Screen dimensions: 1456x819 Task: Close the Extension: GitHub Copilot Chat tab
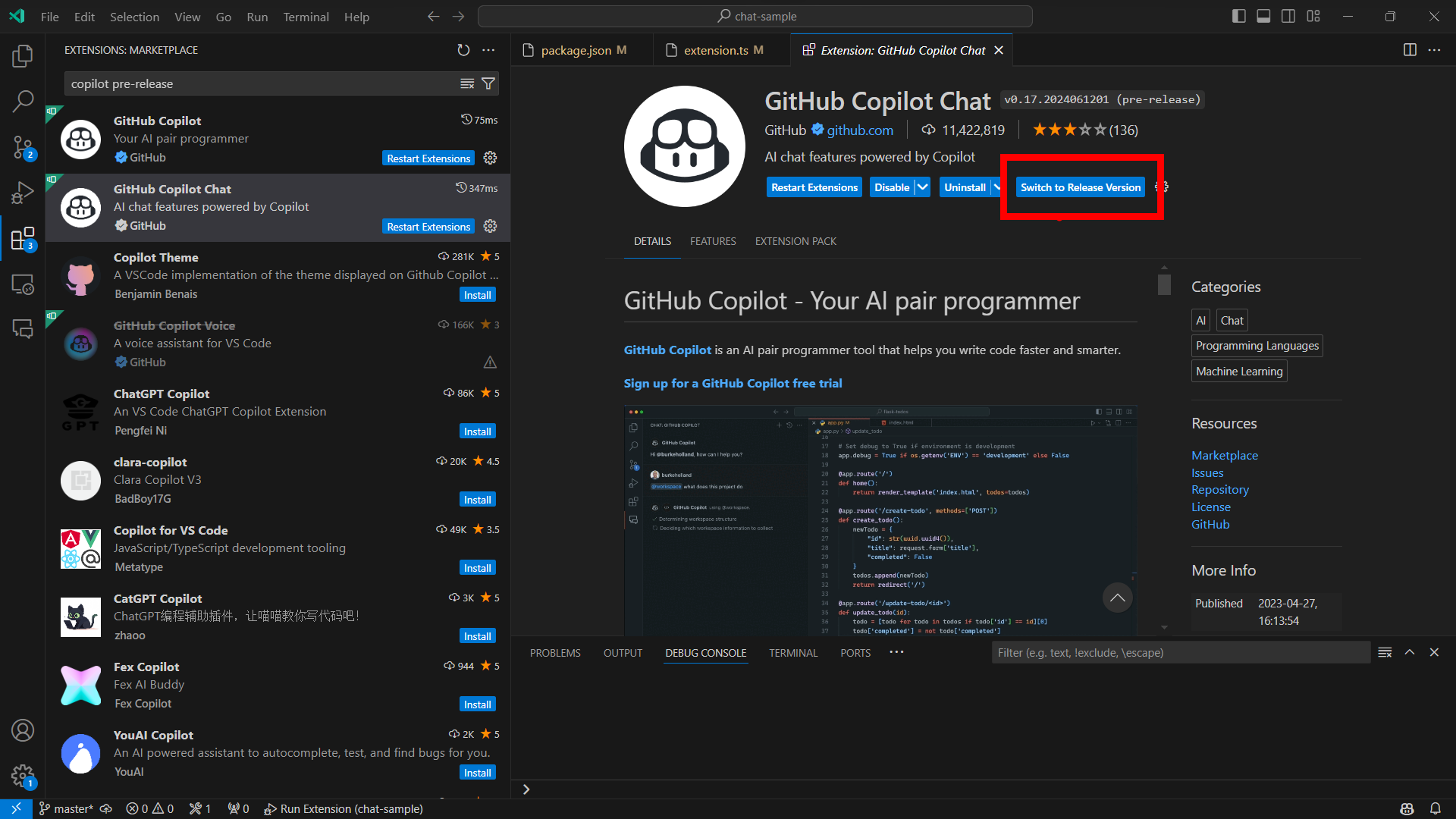click(999, 50)
